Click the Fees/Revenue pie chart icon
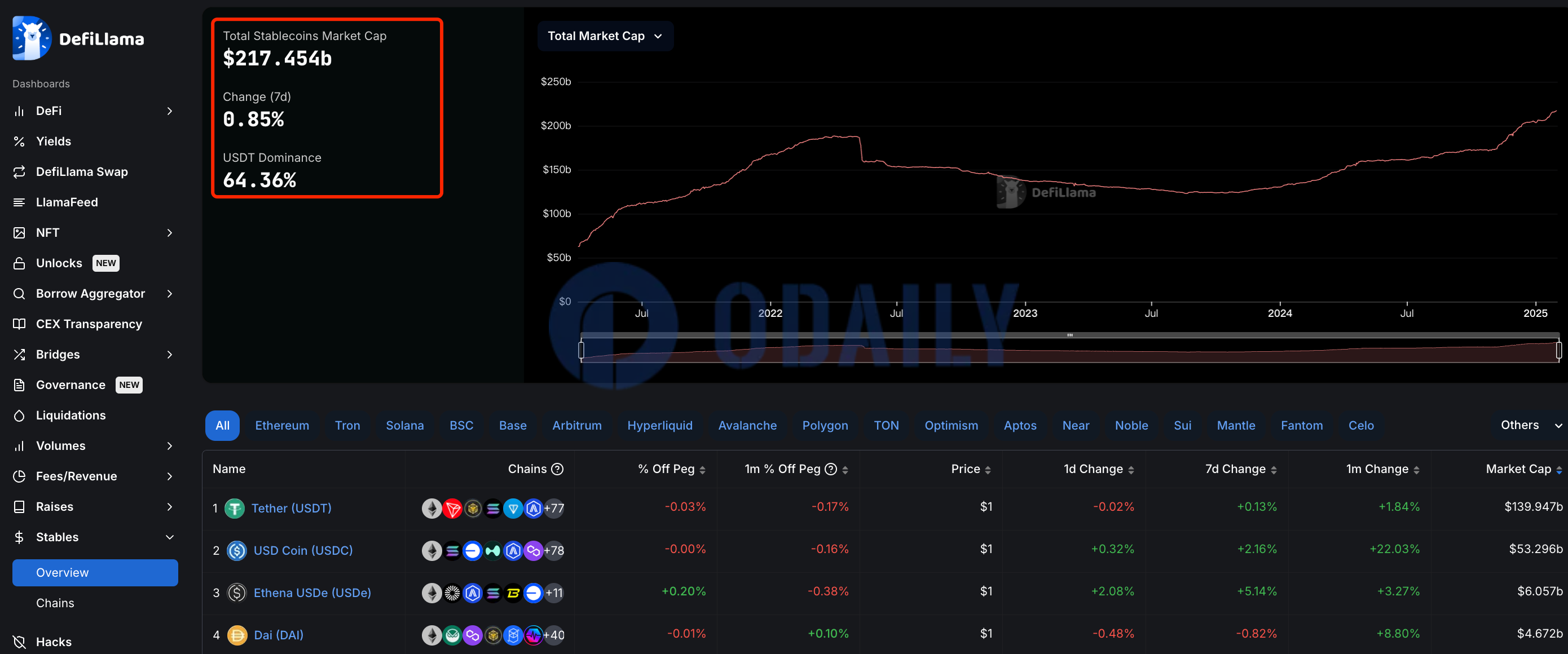This screenshot has width=1568, height=654. pyautogui.click(x=20, y=476)
